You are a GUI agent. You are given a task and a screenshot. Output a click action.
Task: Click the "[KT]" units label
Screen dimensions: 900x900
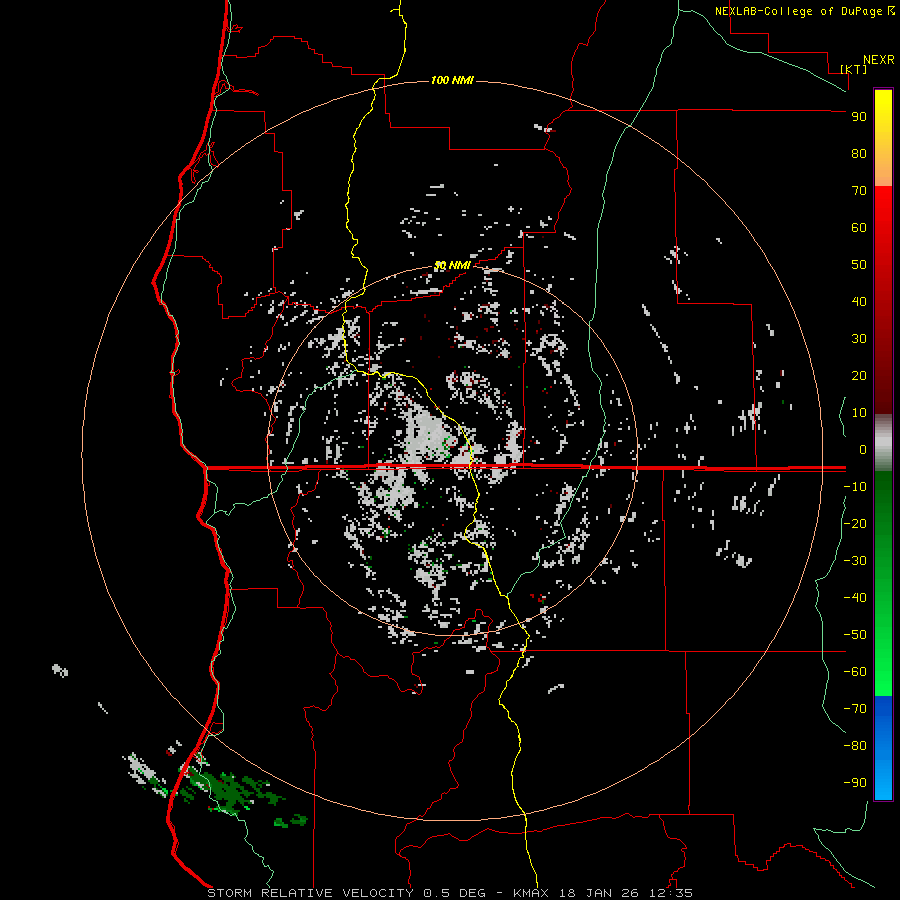pyautogui.click(x=853, y=69)
